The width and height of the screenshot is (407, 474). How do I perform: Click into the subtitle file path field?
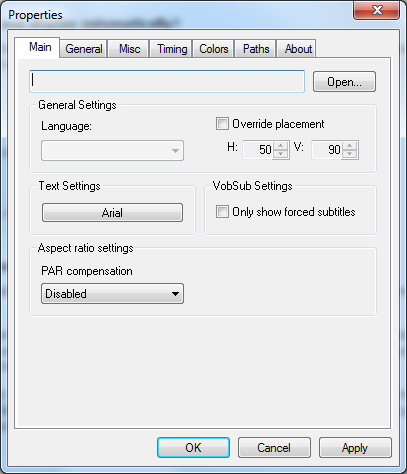(167, 81)
